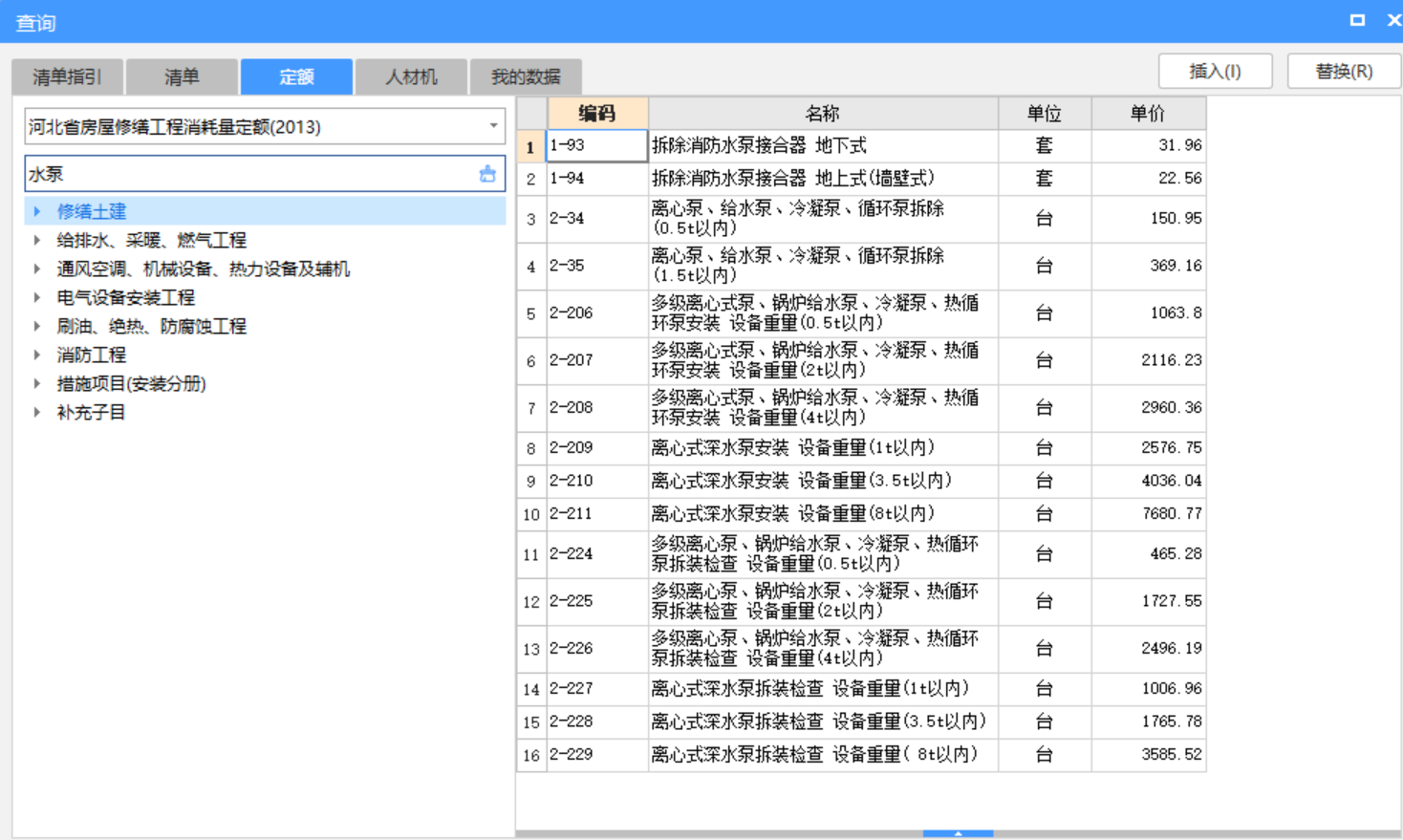The height and width of the screenshot is (840, 1403).
Task: Click code cell 1-93
Action: (597, 145)
